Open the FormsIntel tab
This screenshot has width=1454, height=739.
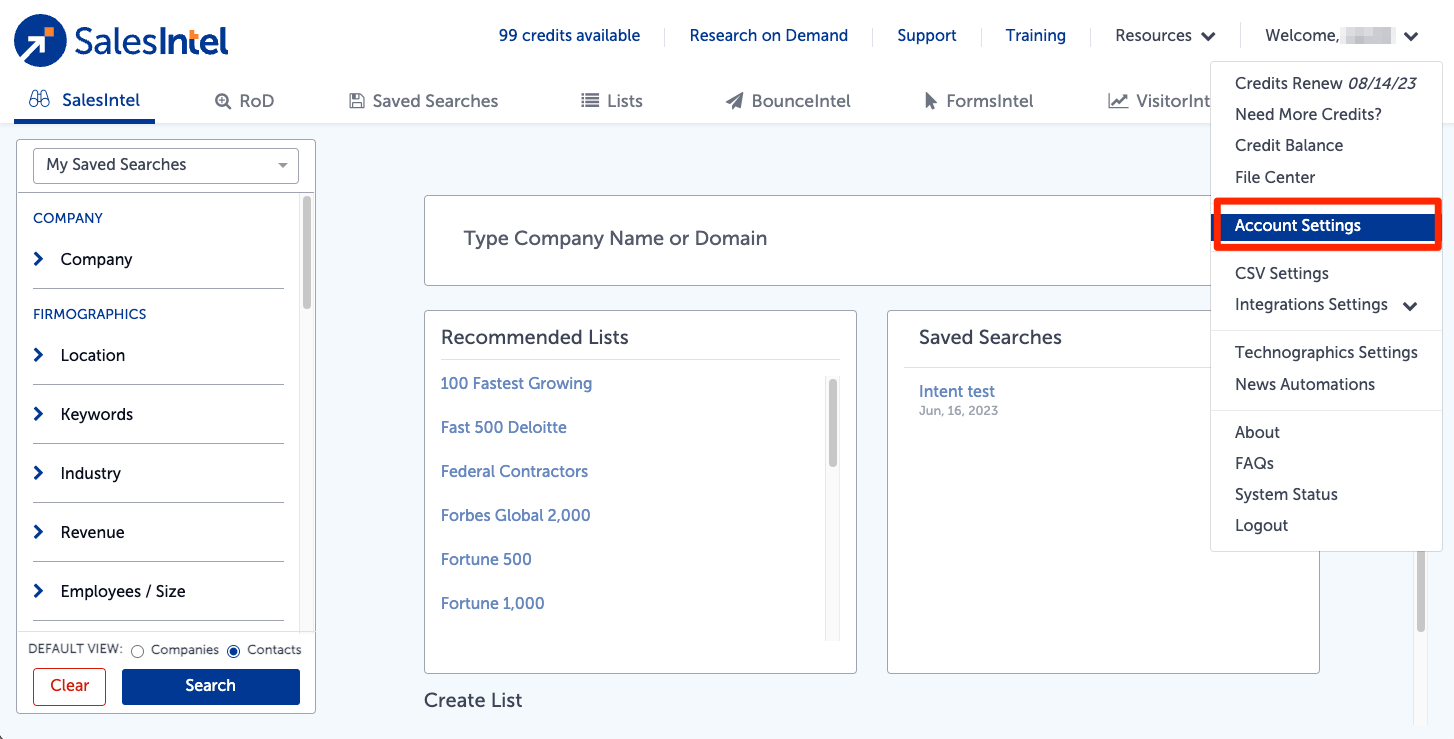tap(979, 101)
